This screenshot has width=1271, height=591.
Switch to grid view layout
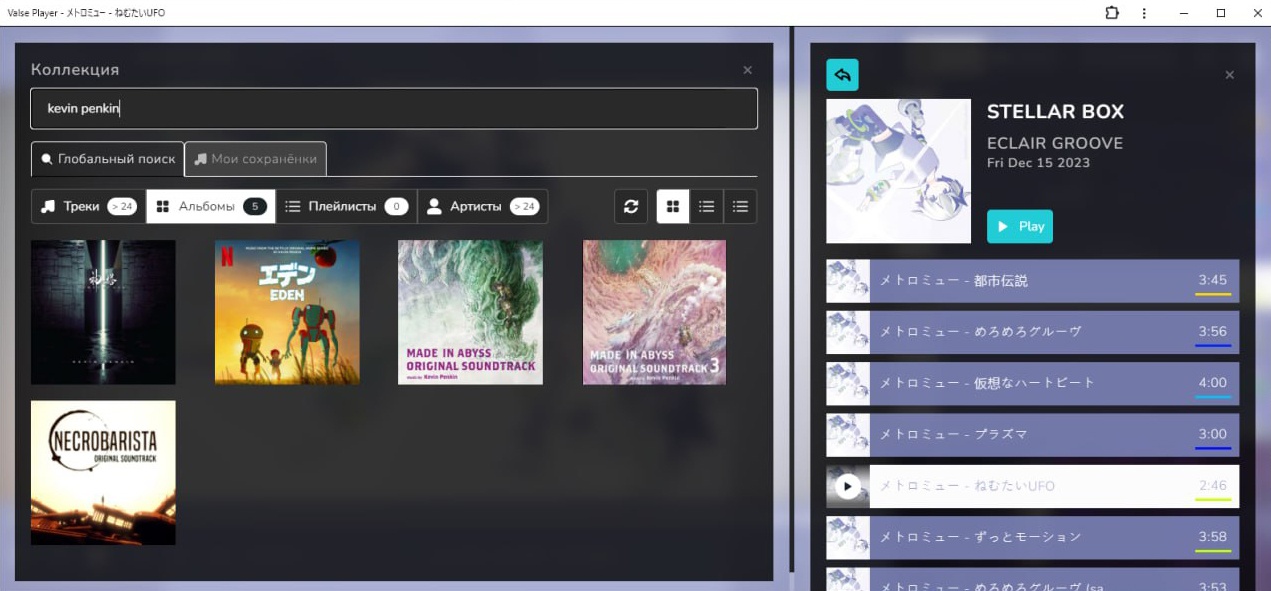(673, 206)
